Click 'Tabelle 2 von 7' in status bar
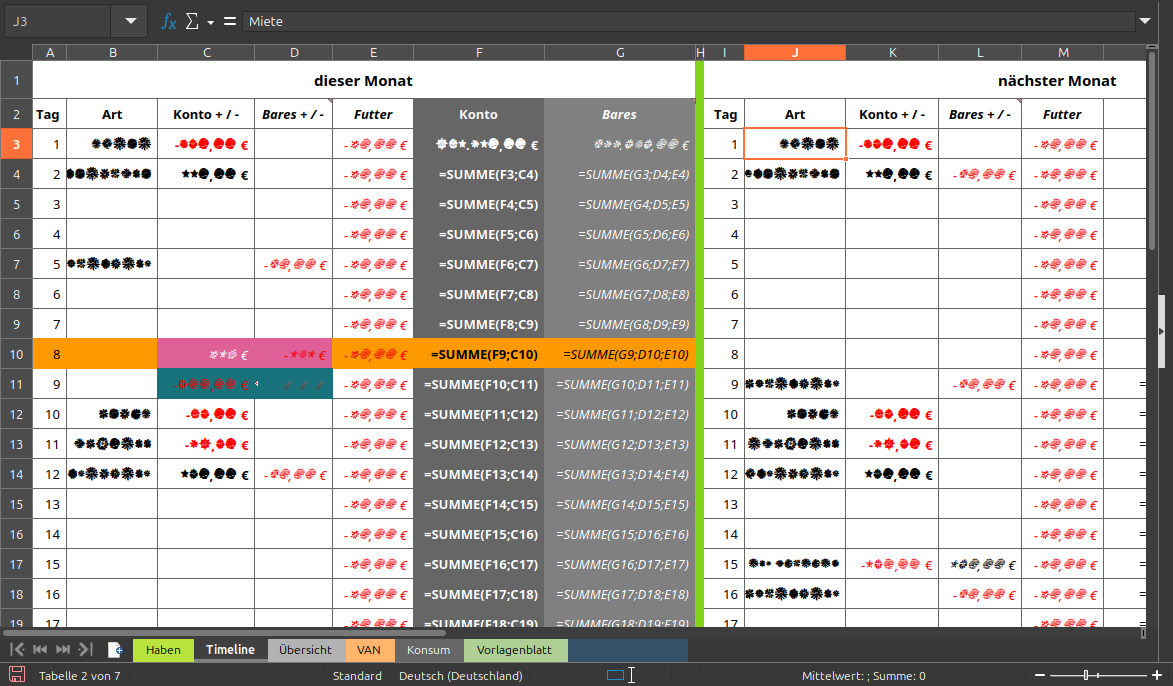The height and width of the screenshot is (686, 1173). (79, 676)
